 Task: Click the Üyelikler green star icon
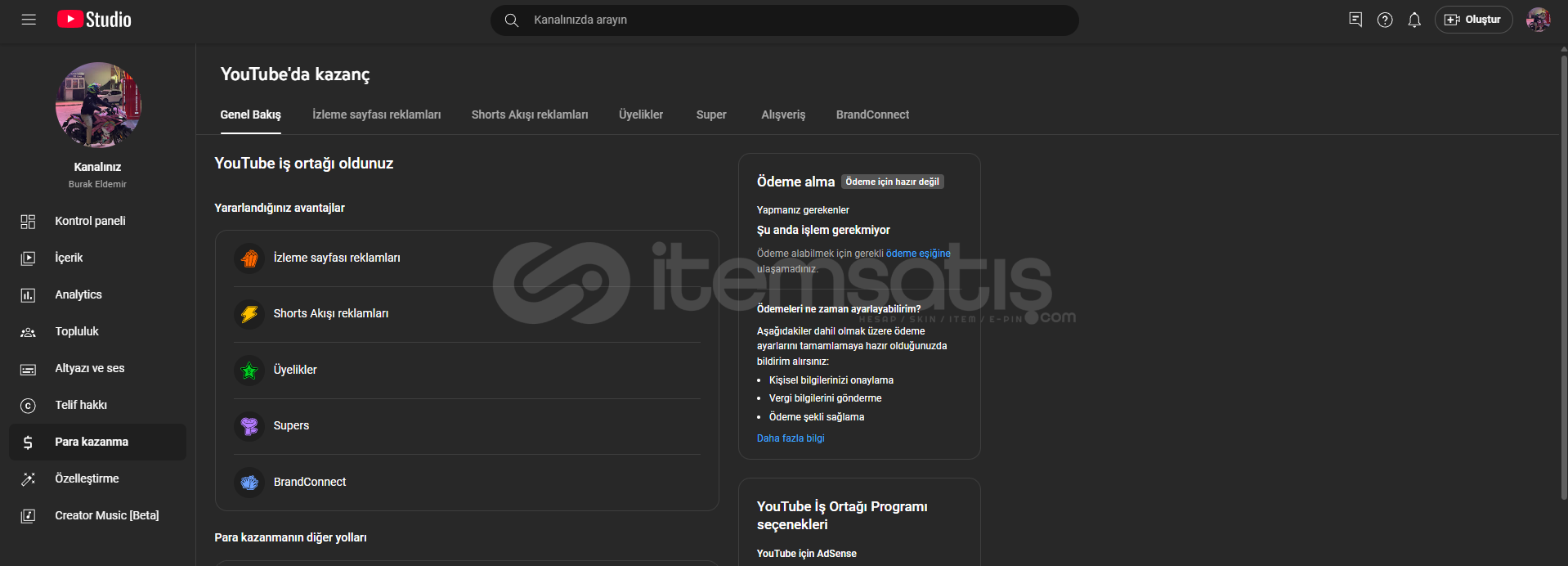pyautogui.click(x=249, y=371)
